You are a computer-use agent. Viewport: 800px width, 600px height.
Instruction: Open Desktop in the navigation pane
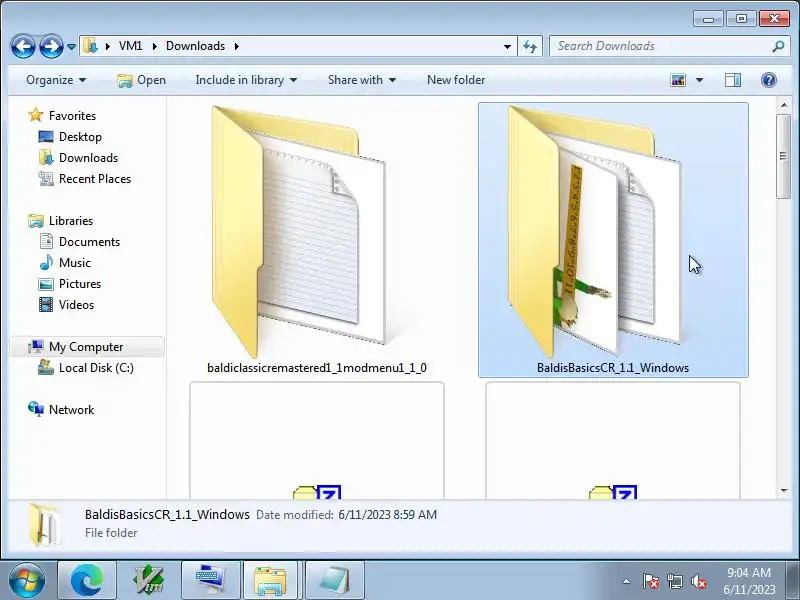[80, 137]
